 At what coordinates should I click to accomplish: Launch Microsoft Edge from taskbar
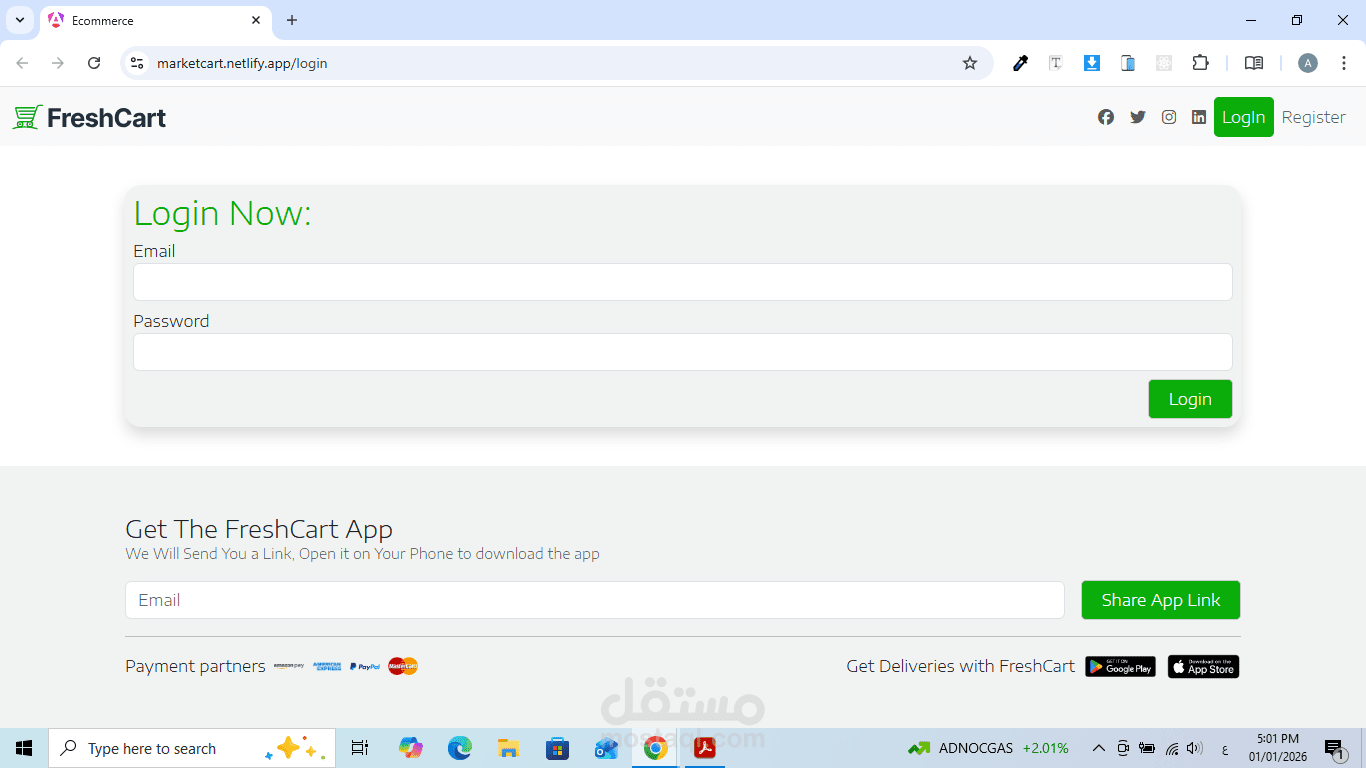459,748
